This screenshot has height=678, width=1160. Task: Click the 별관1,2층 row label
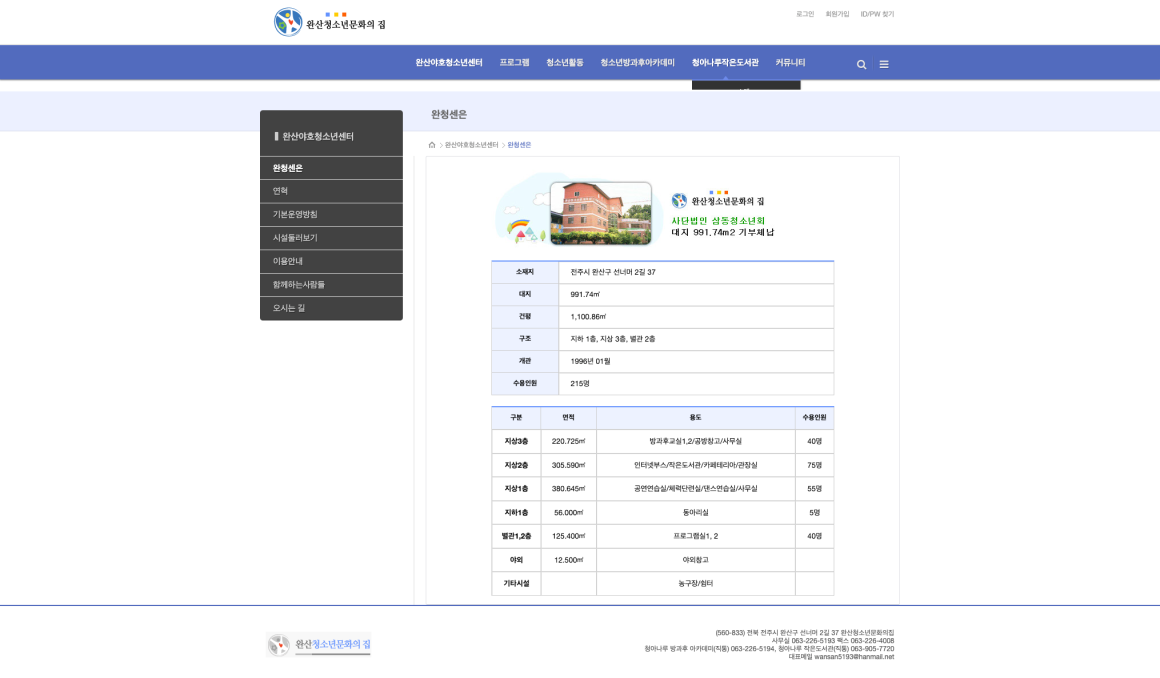516,536
